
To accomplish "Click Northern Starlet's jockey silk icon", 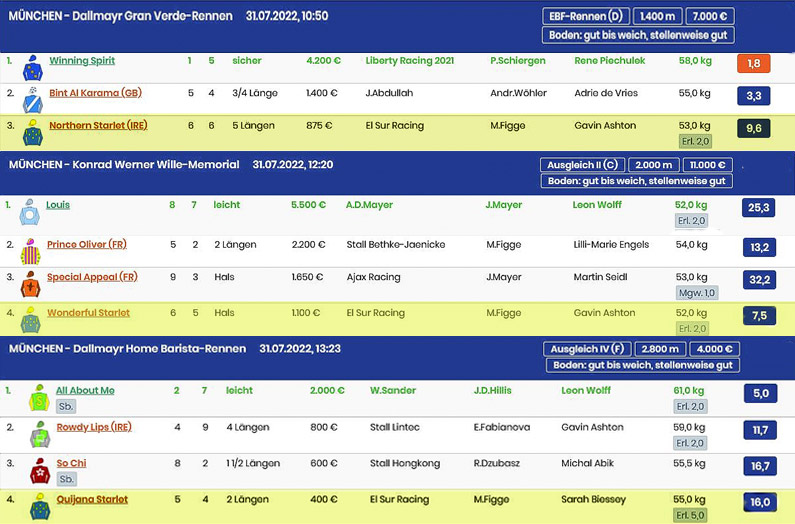I will [33, 133].
